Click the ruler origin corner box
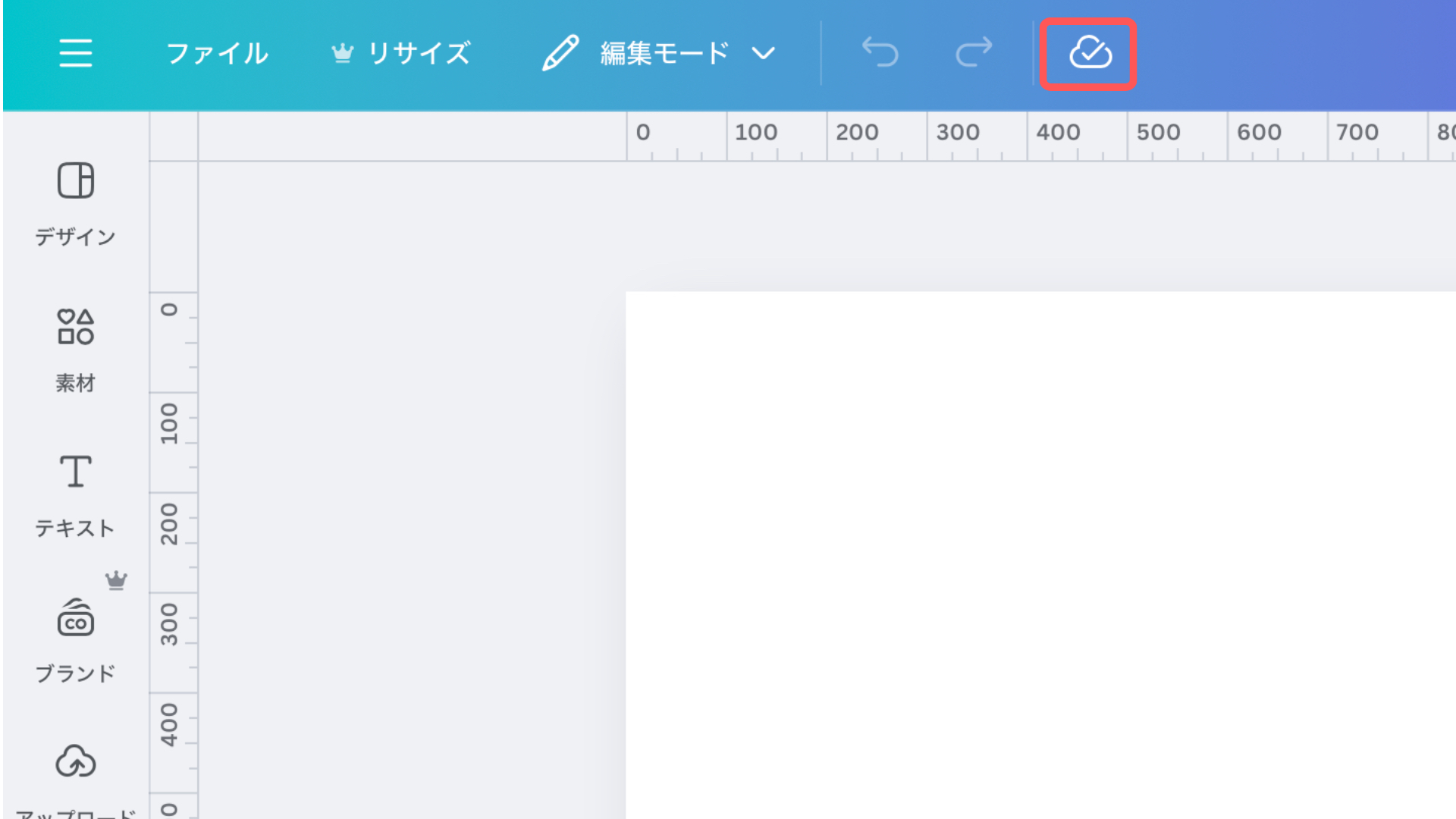 [174, 136]
